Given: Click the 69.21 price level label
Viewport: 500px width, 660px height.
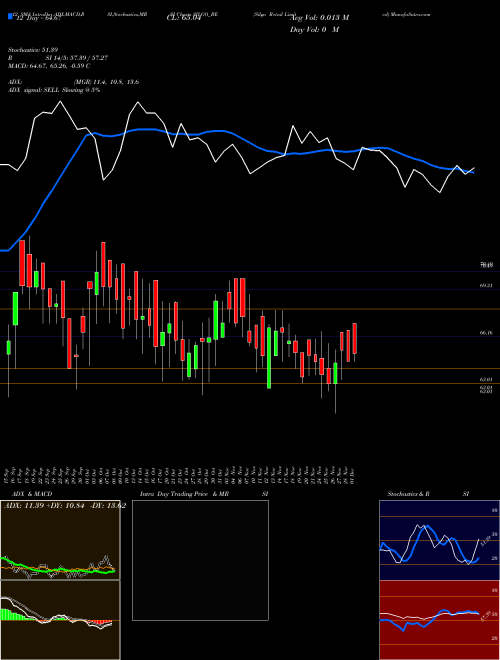Looking at the screenshot, I should [x=486, y=285].
